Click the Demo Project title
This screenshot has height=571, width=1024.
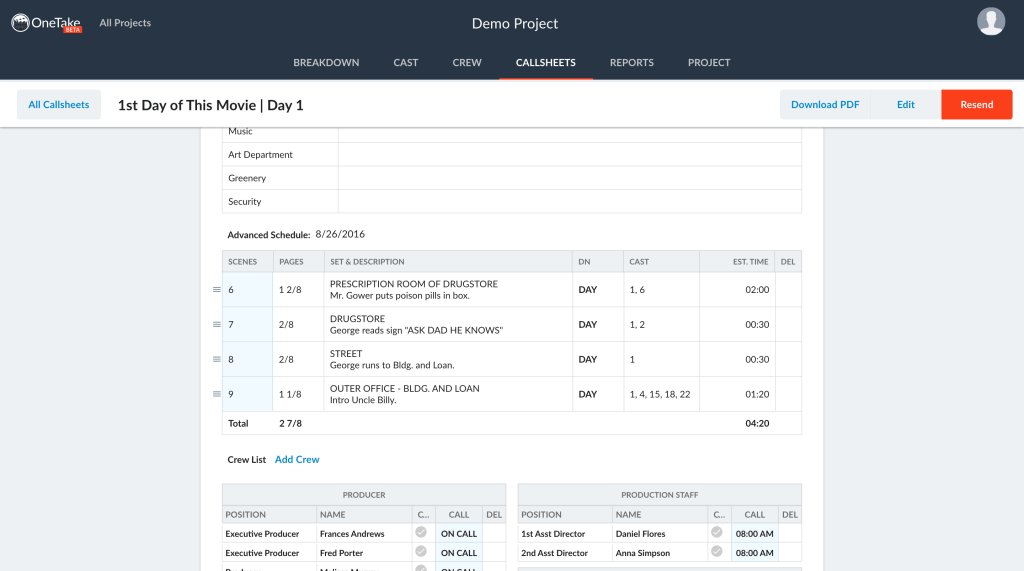coord(515,24)
